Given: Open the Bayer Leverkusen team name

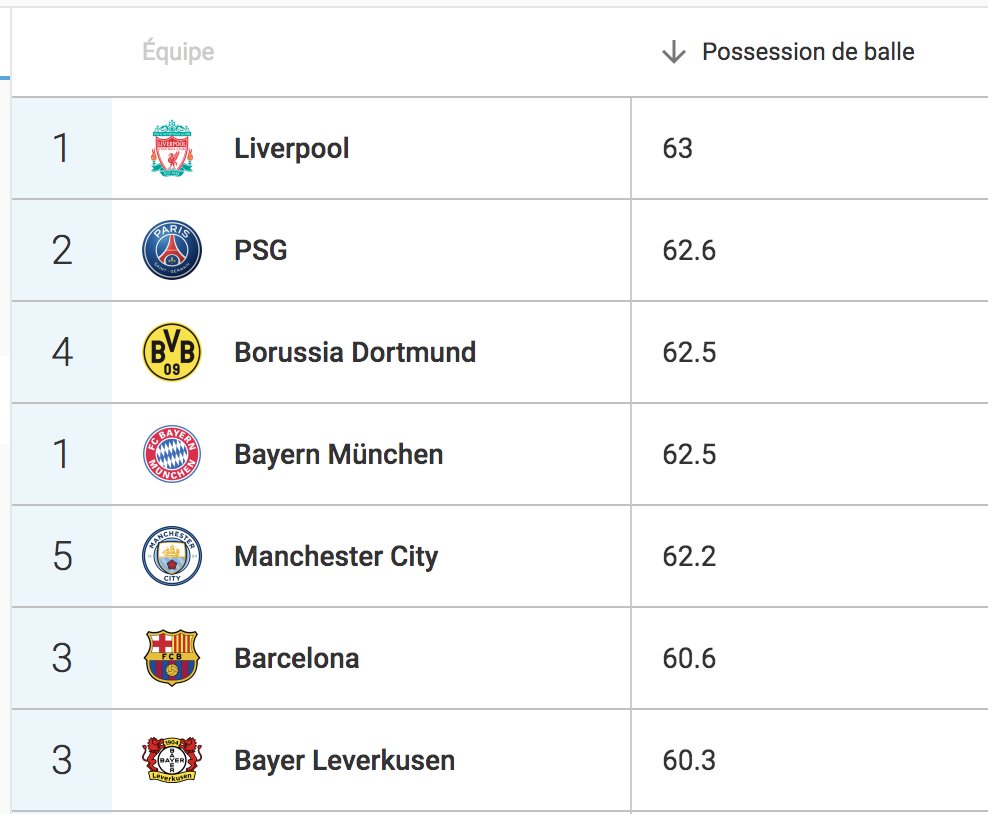Looking at the screenshot, I should [x=345, y=760].
